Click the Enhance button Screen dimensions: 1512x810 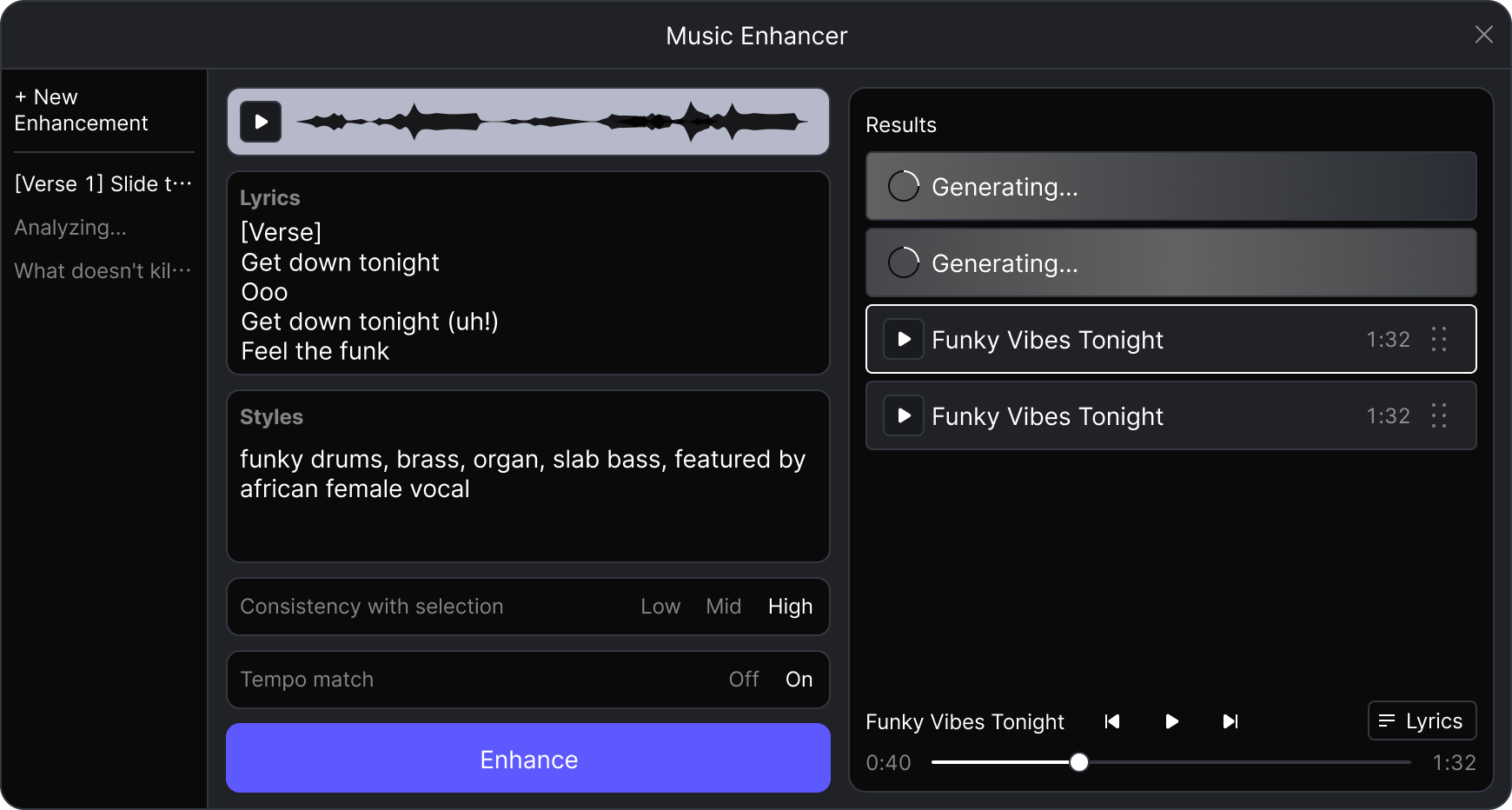click(528, 759)
